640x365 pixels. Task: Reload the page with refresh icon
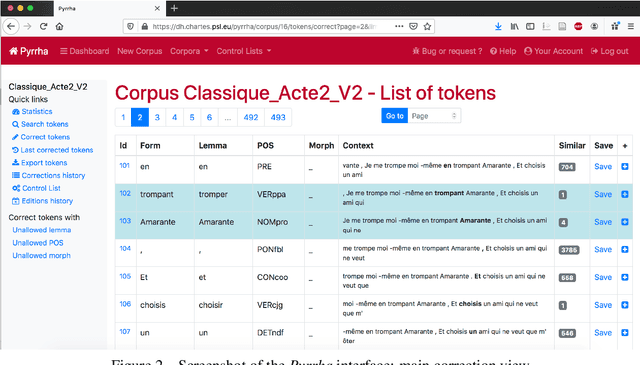pos(43,27)
